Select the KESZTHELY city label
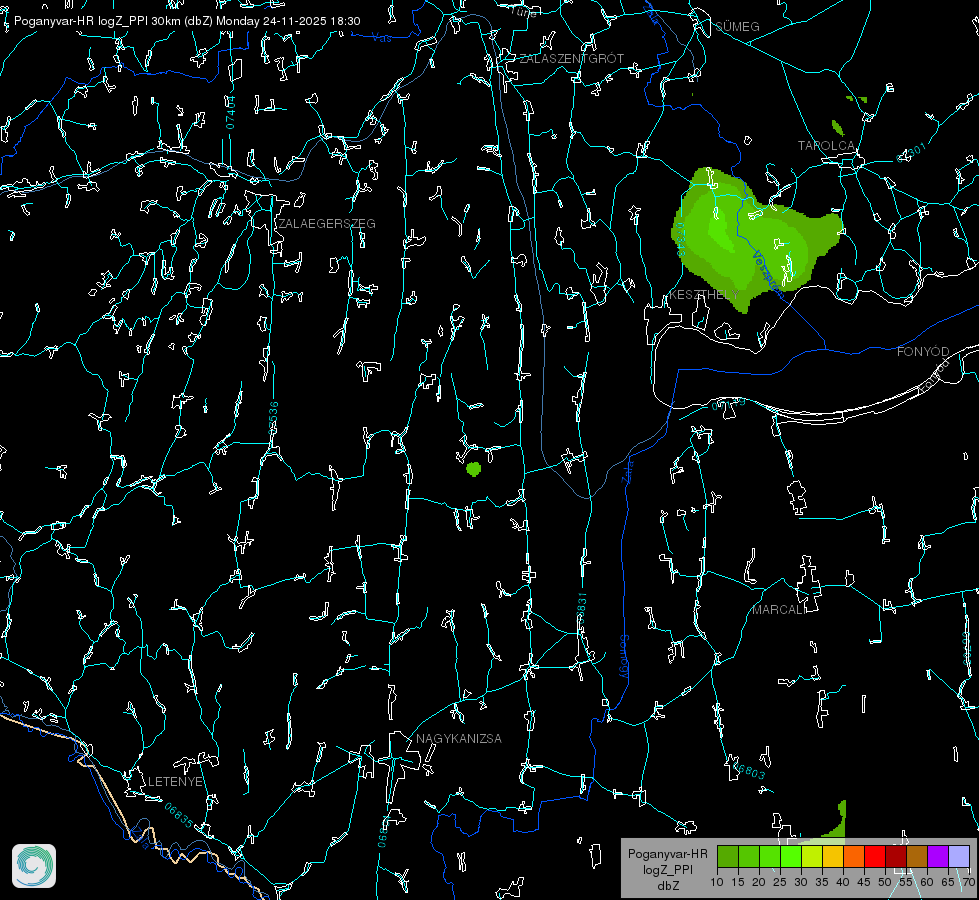Viewport: 979px width, 900px height. [x=704, y=294]
